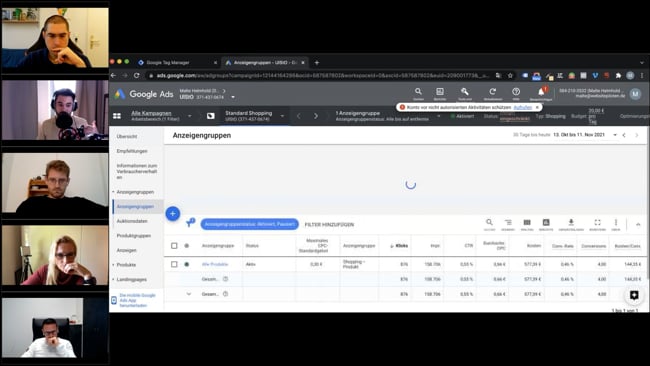
Task: Bookmark page with star icon
Action: (x=510, y=75)
